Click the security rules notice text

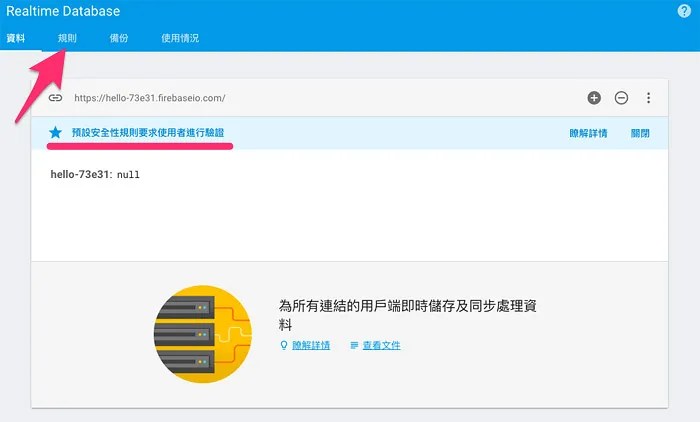tap(148, 133)
